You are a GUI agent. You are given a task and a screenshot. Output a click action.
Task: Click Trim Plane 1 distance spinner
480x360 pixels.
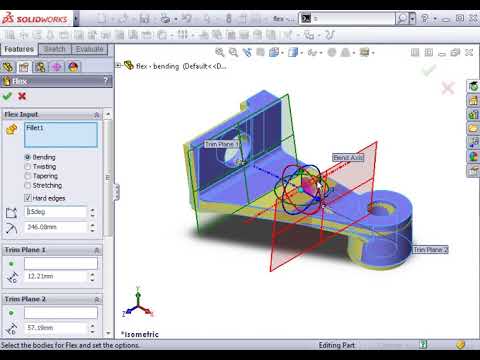[92, 277]
